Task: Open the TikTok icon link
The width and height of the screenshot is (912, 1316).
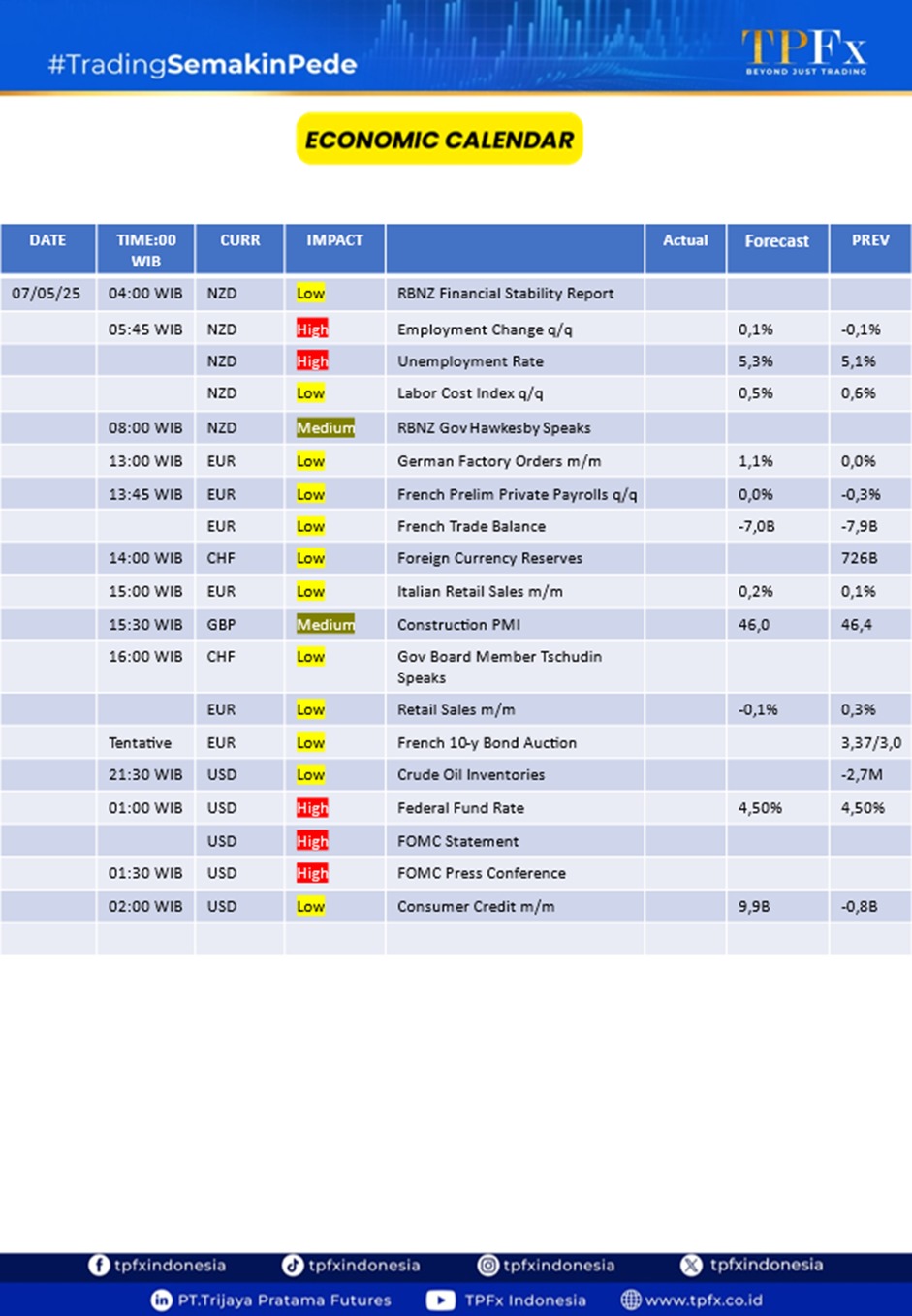Action: tap(292, 1265)
